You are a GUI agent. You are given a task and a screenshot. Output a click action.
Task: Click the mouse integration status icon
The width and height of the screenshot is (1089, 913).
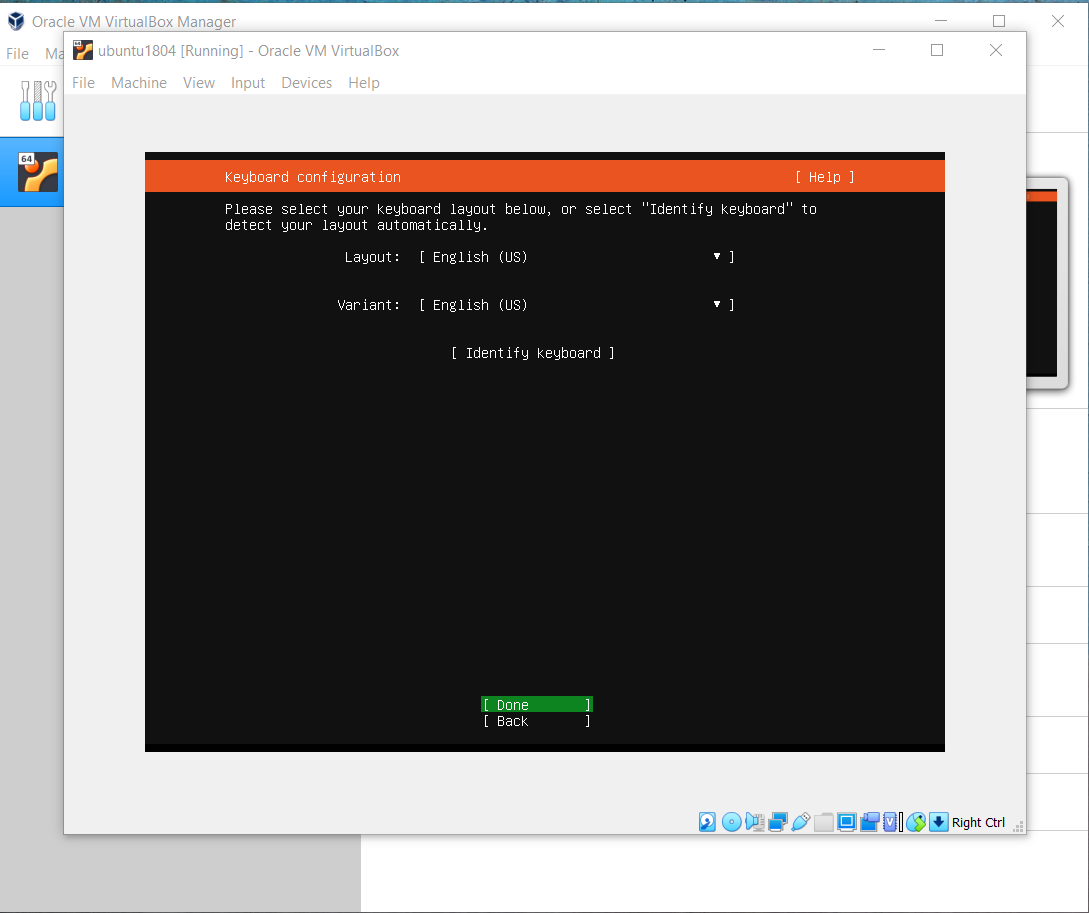[916, 822]
